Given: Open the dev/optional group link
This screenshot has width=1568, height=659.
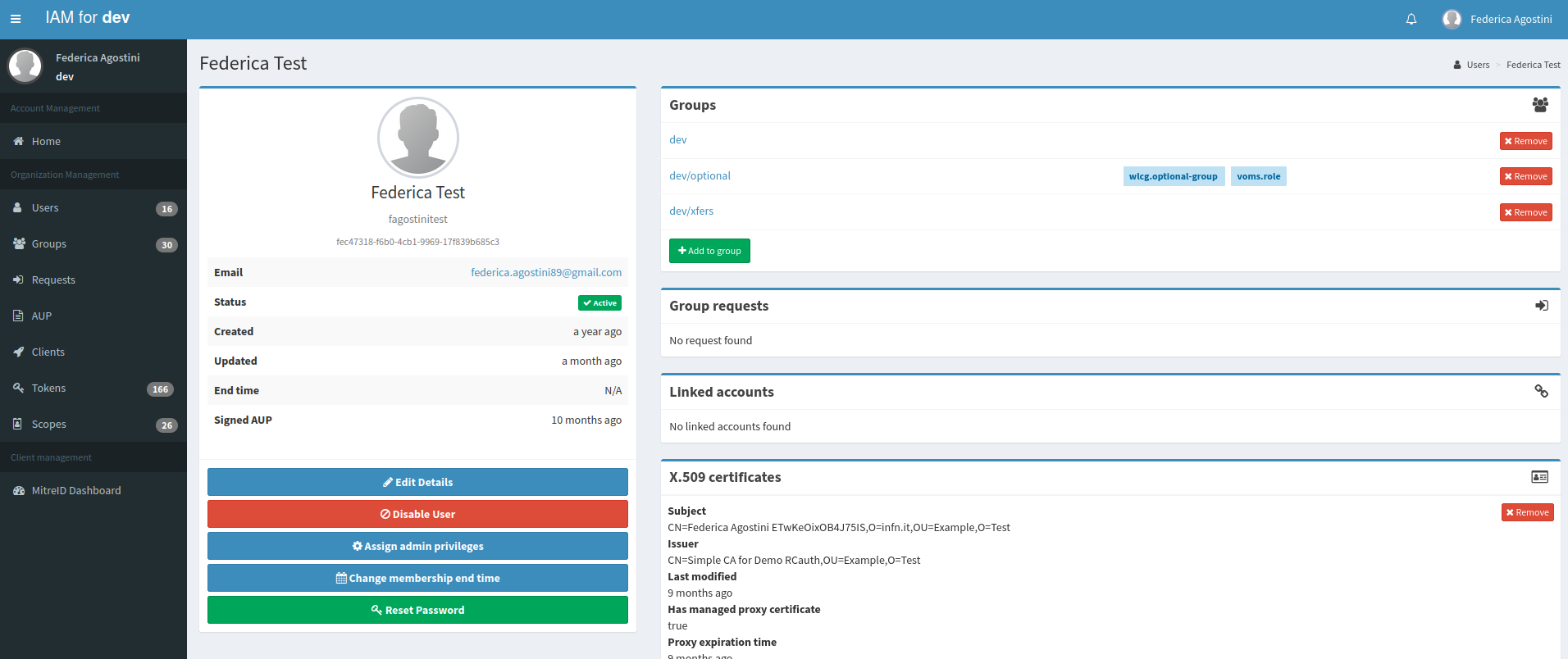Looking at the screenshot, I should tap(700, 175).
